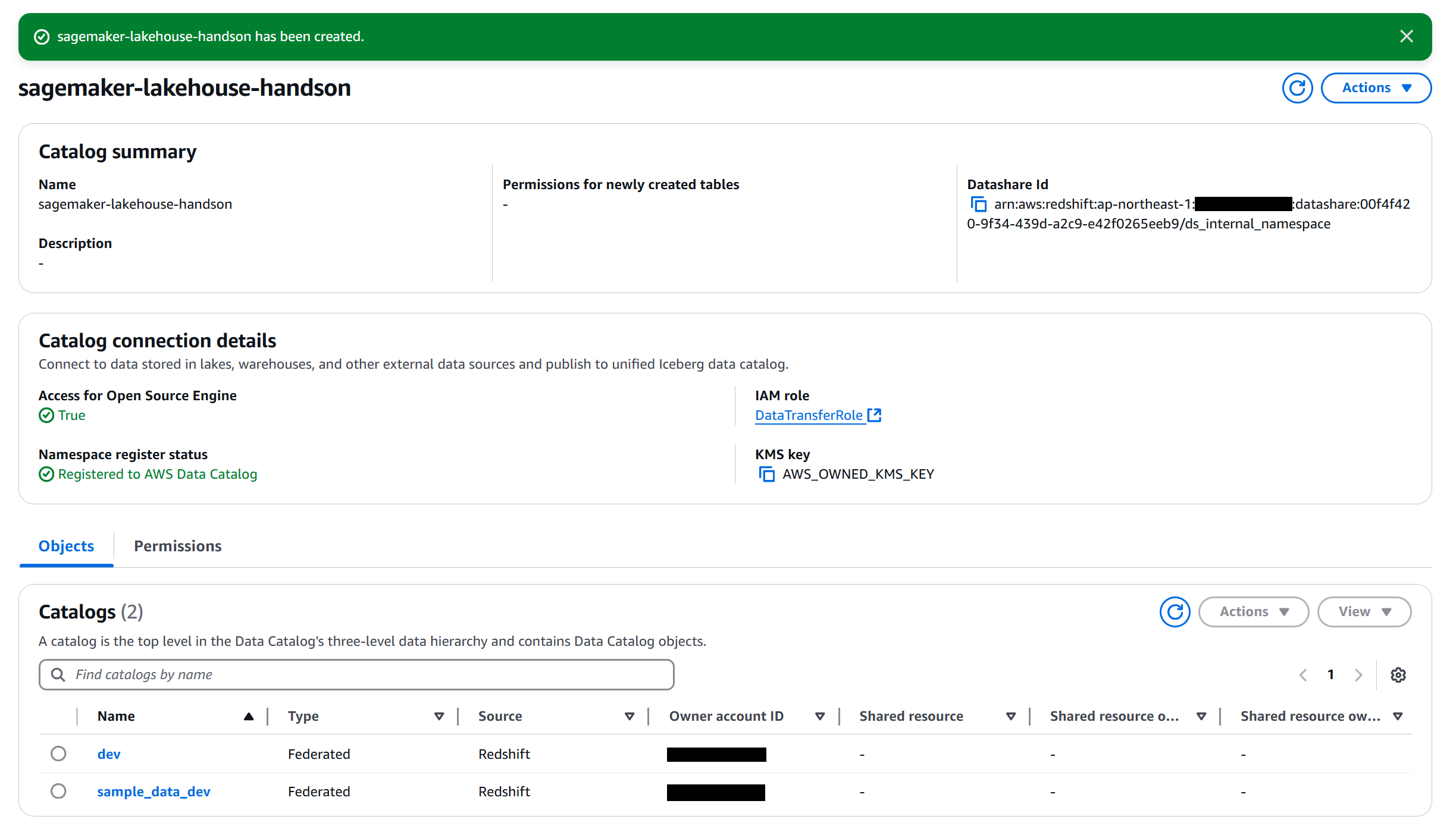Switch to the Permissions tab
Screen dimensions: 1456x829
pos(177,546)
